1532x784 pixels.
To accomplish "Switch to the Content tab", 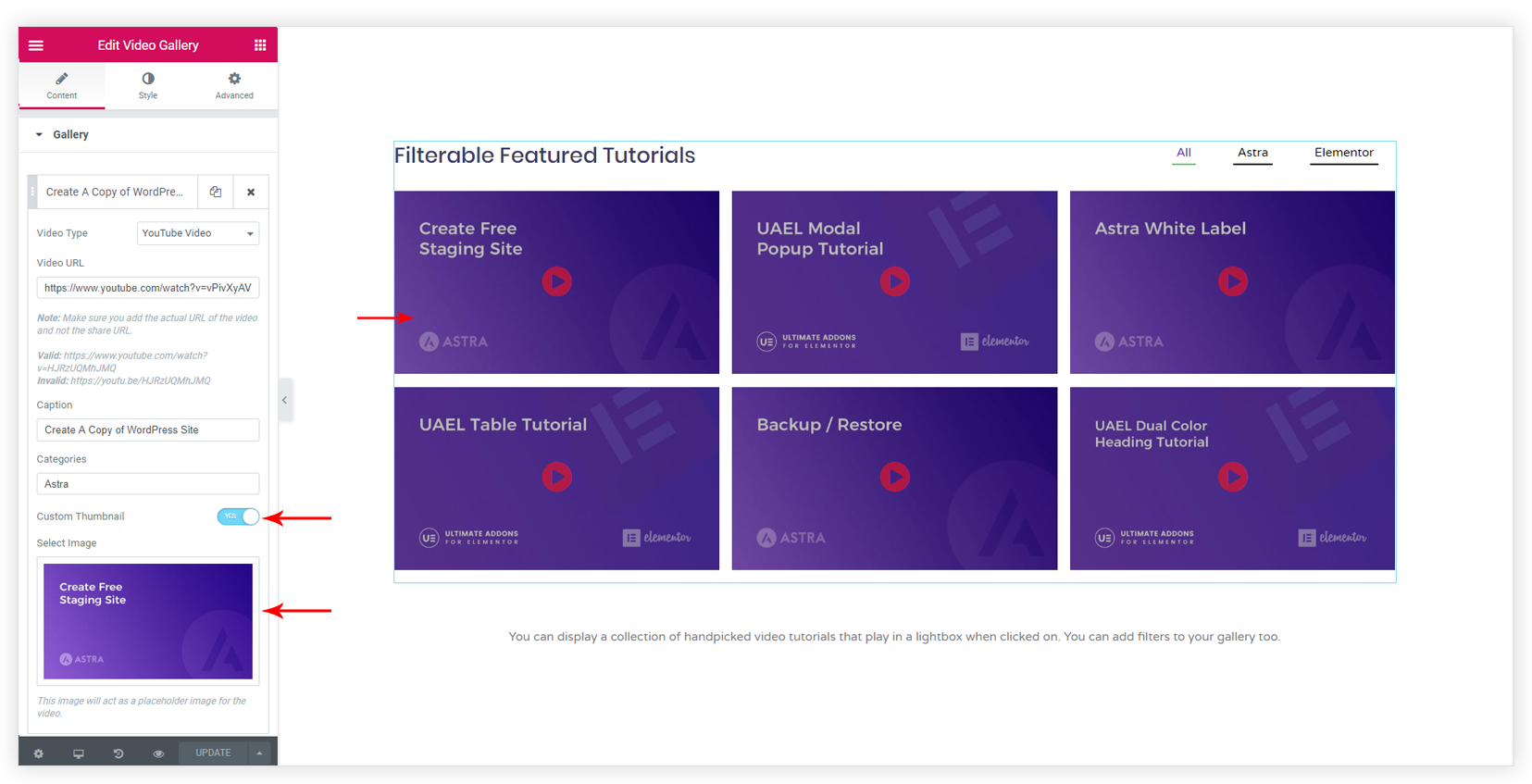I will (x=62, y=85).
